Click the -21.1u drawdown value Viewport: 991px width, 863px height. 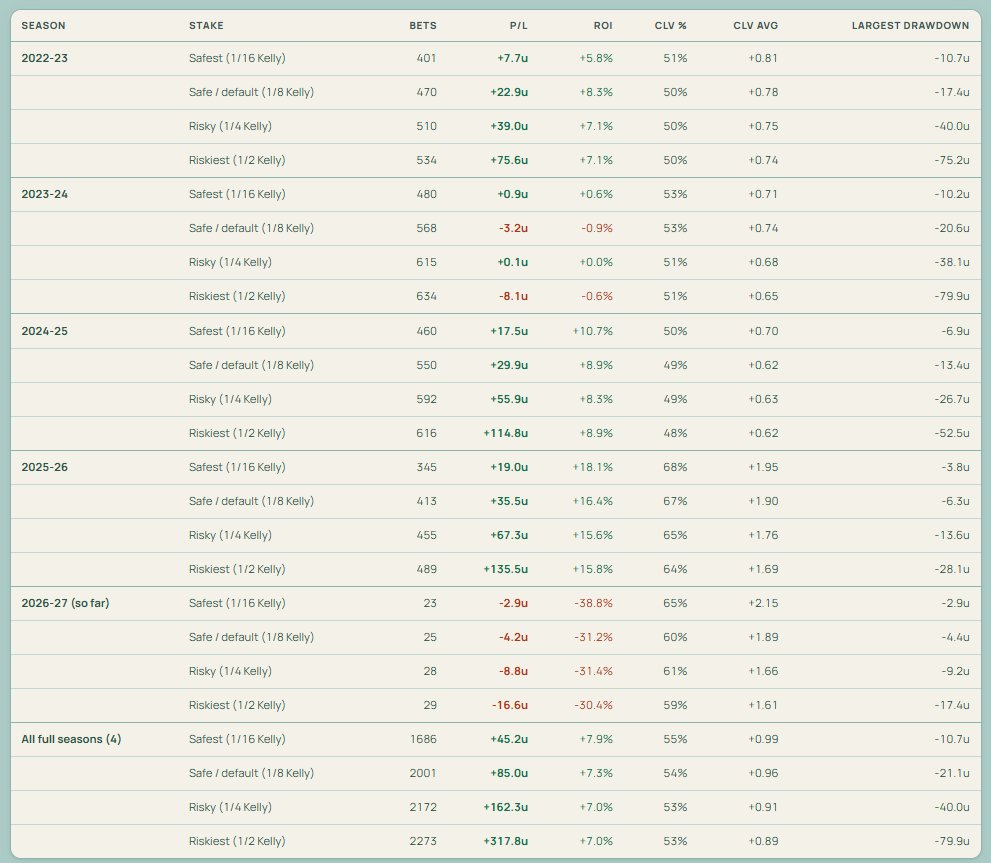point(952,773)
